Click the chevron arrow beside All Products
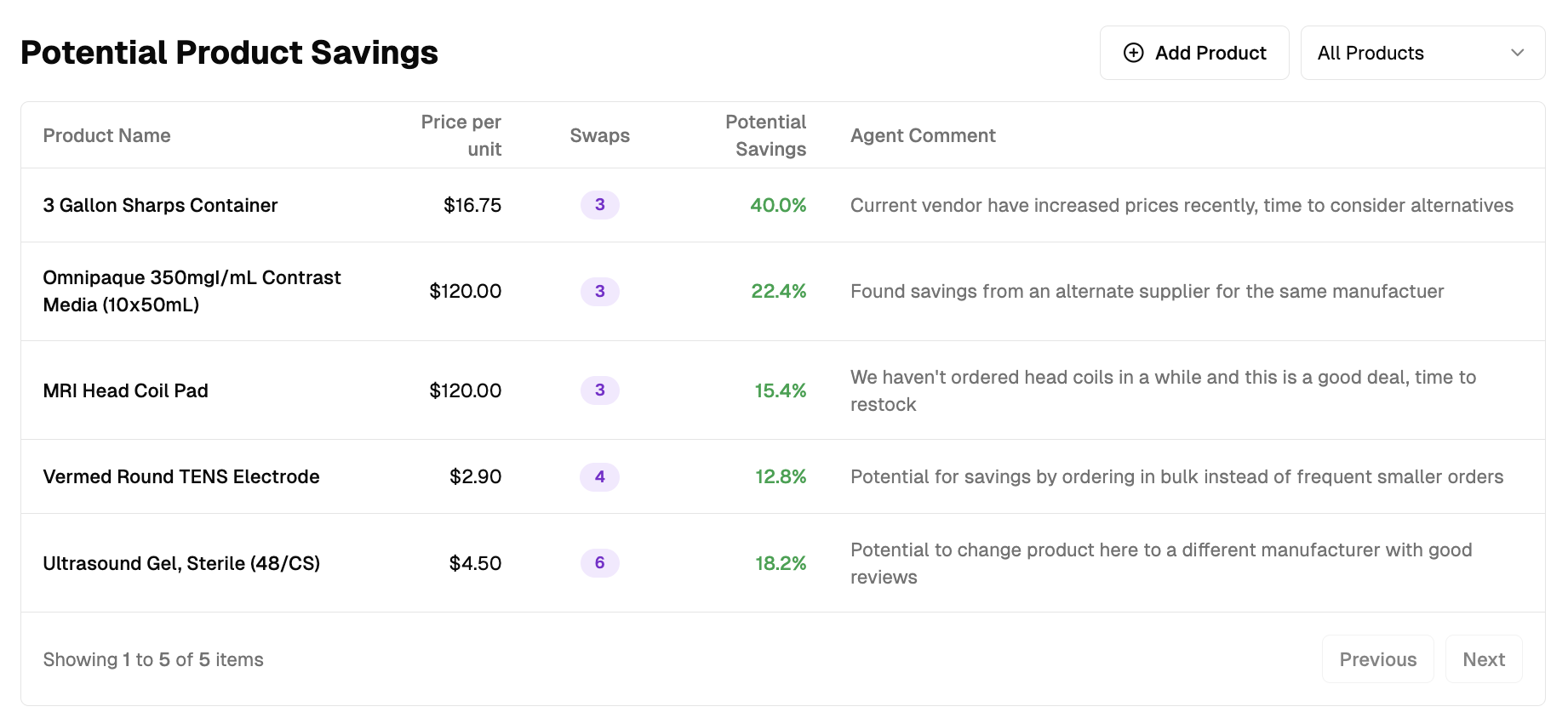This screenshot has height=718, width=1568. click(x=1517, y=53)
